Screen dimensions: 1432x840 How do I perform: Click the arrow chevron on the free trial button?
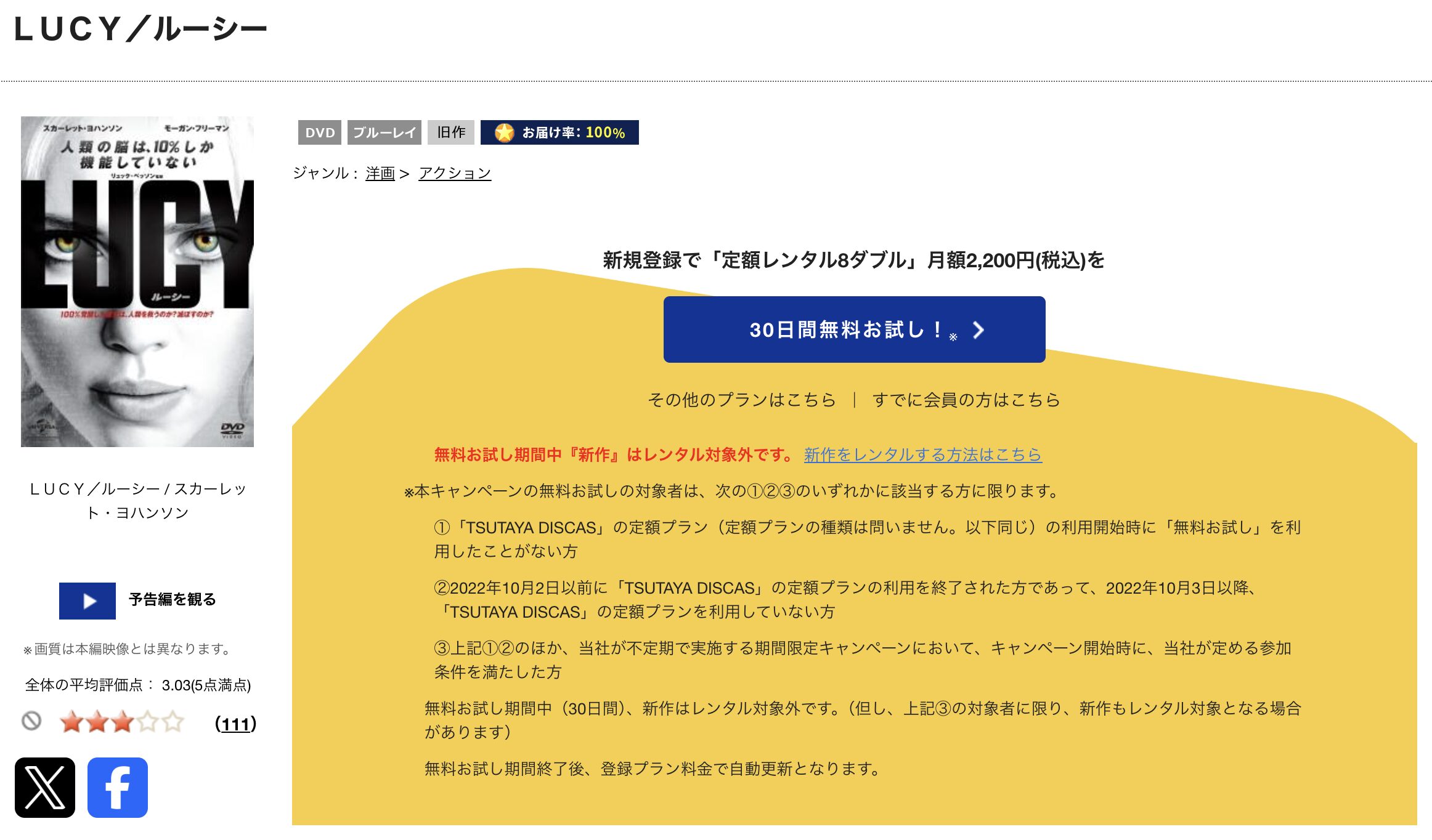[x=978, y=330]
